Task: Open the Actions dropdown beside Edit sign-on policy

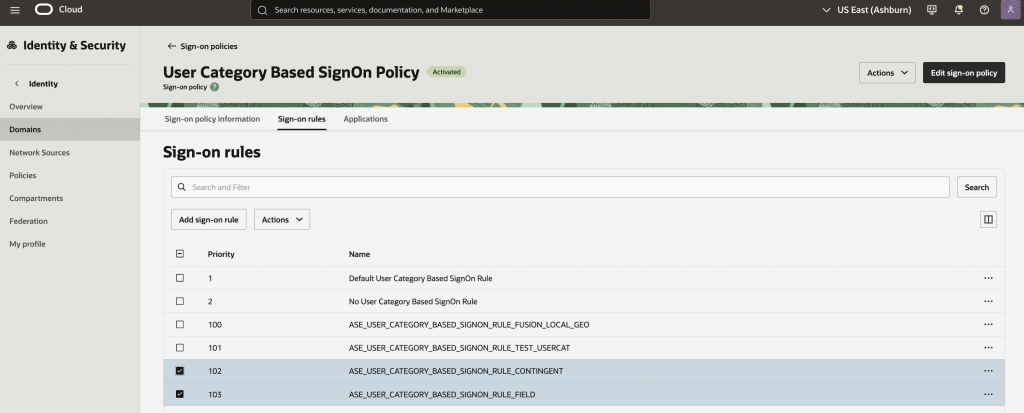Action: pyautogui.click(x=887, y=73)
